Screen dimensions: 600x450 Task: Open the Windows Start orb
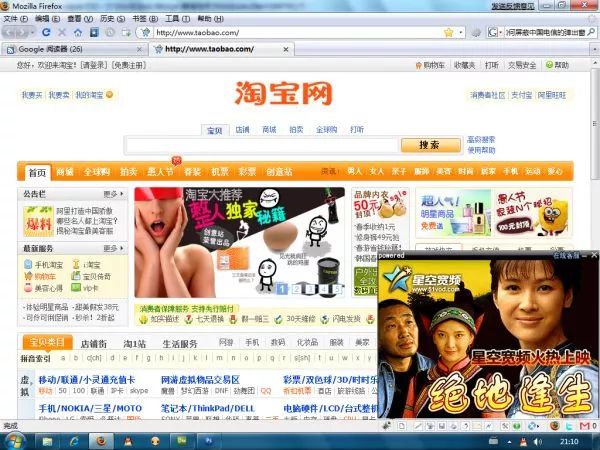13,442
